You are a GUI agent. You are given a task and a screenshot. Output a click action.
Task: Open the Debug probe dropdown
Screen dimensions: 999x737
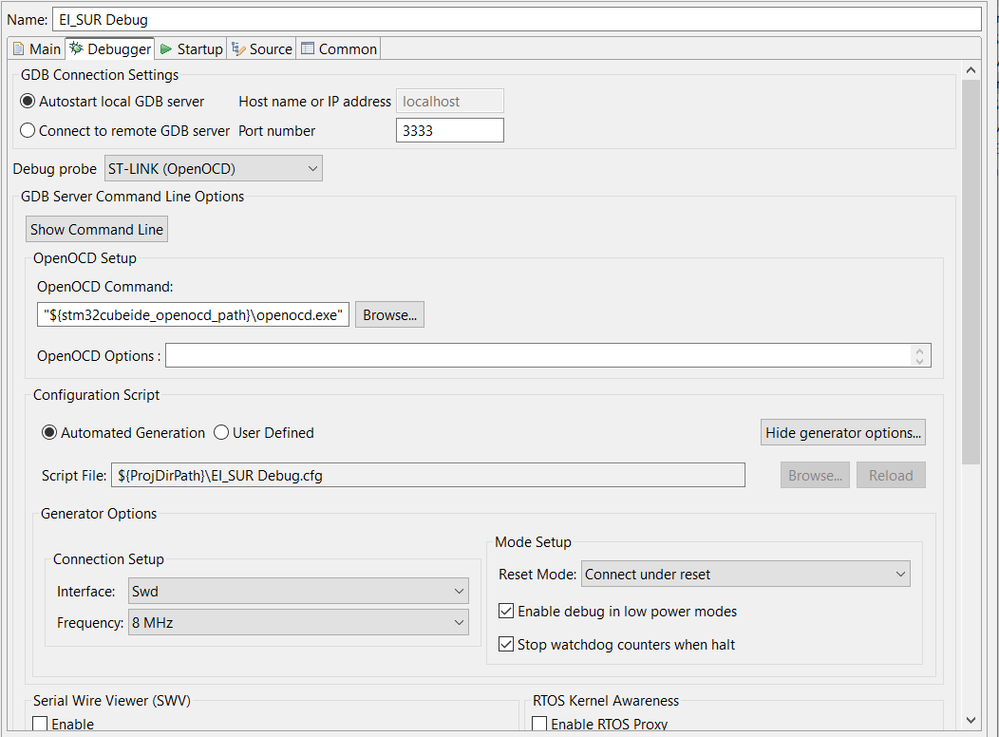click(213, 169)
